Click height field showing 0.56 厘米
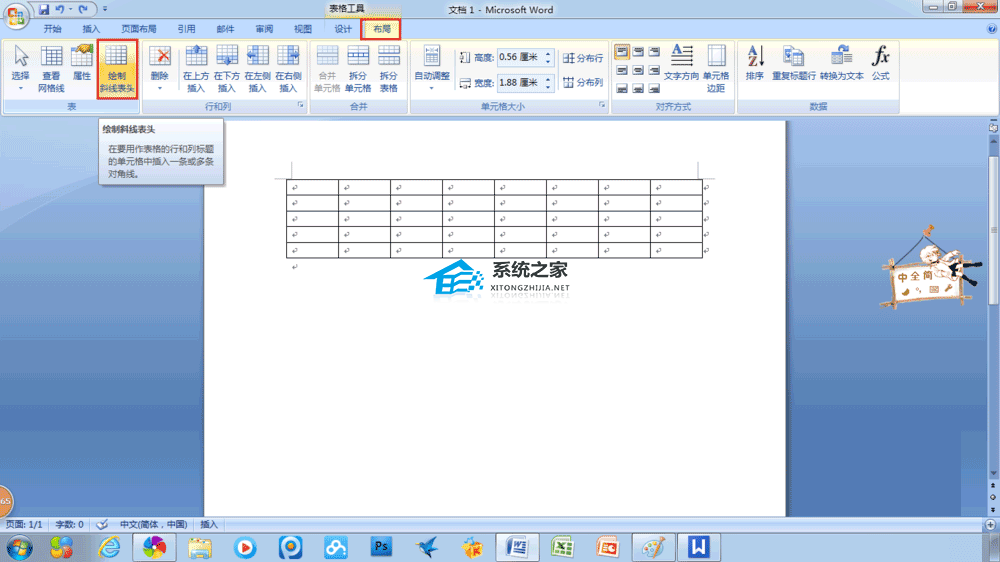1000x562 pixels. [x=520, y=57]
